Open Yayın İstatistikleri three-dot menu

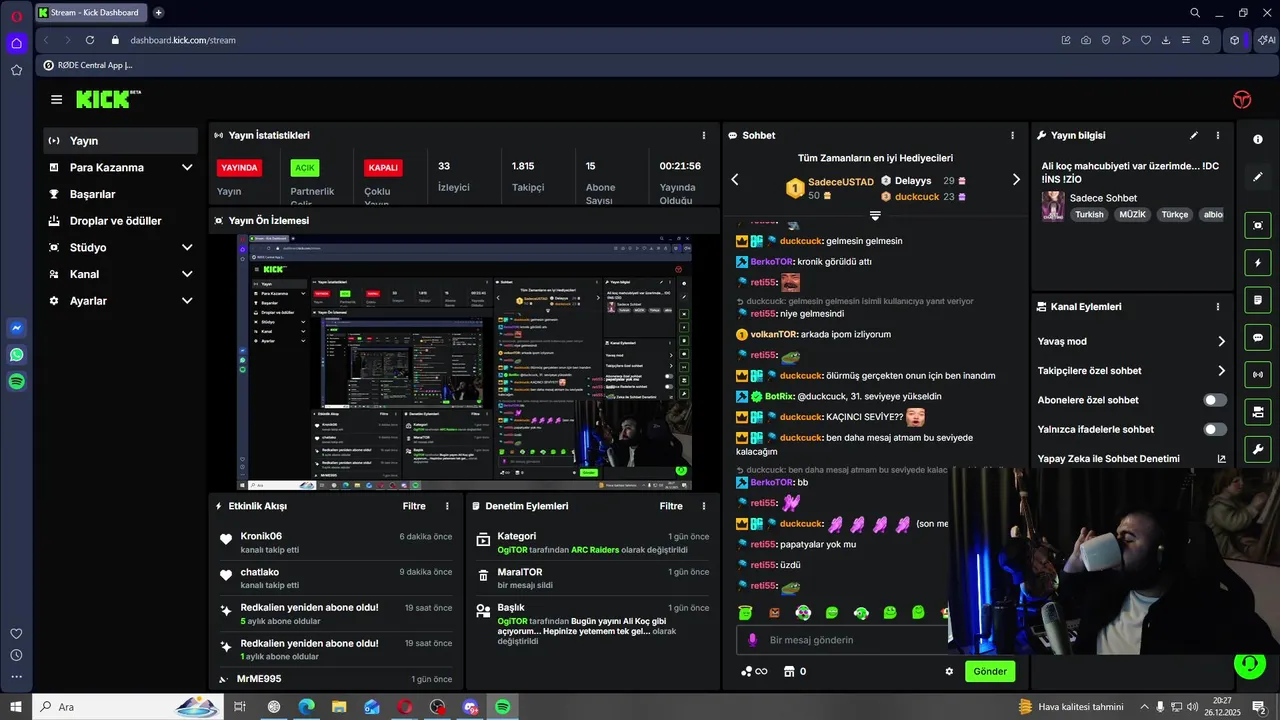704,135
